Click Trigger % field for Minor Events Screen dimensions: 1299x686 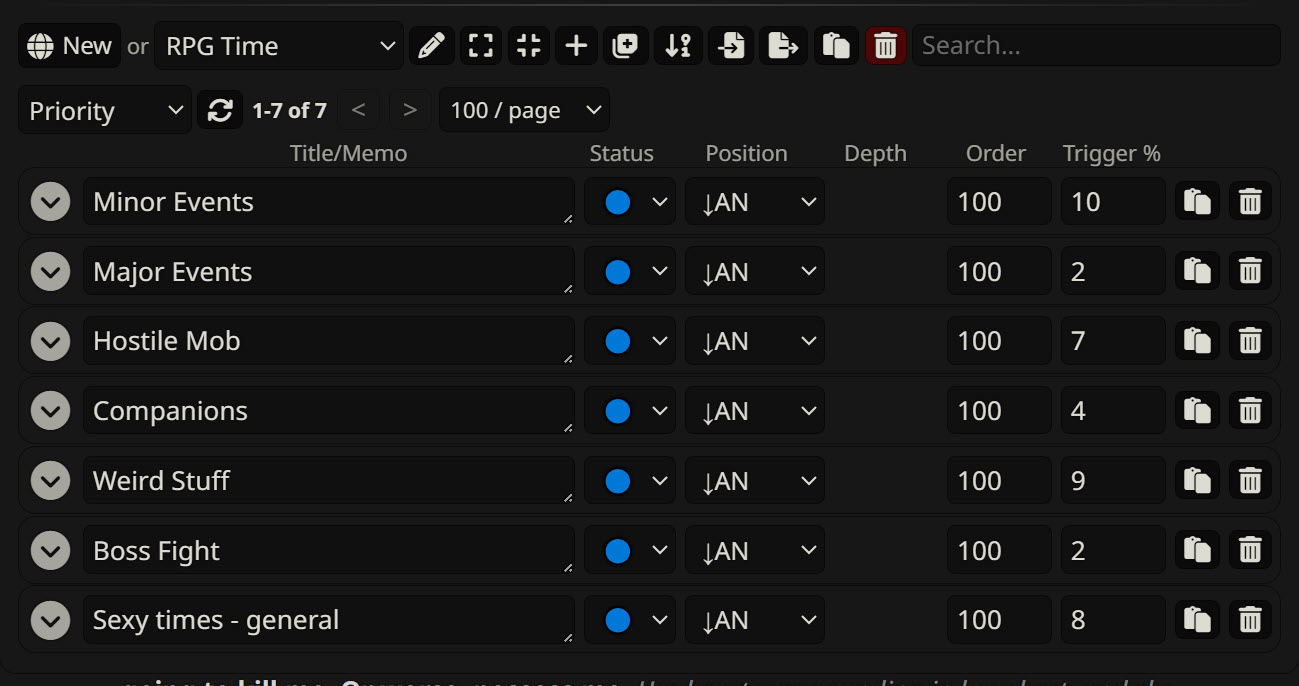pyautogui.click(x=1113, y=202)
